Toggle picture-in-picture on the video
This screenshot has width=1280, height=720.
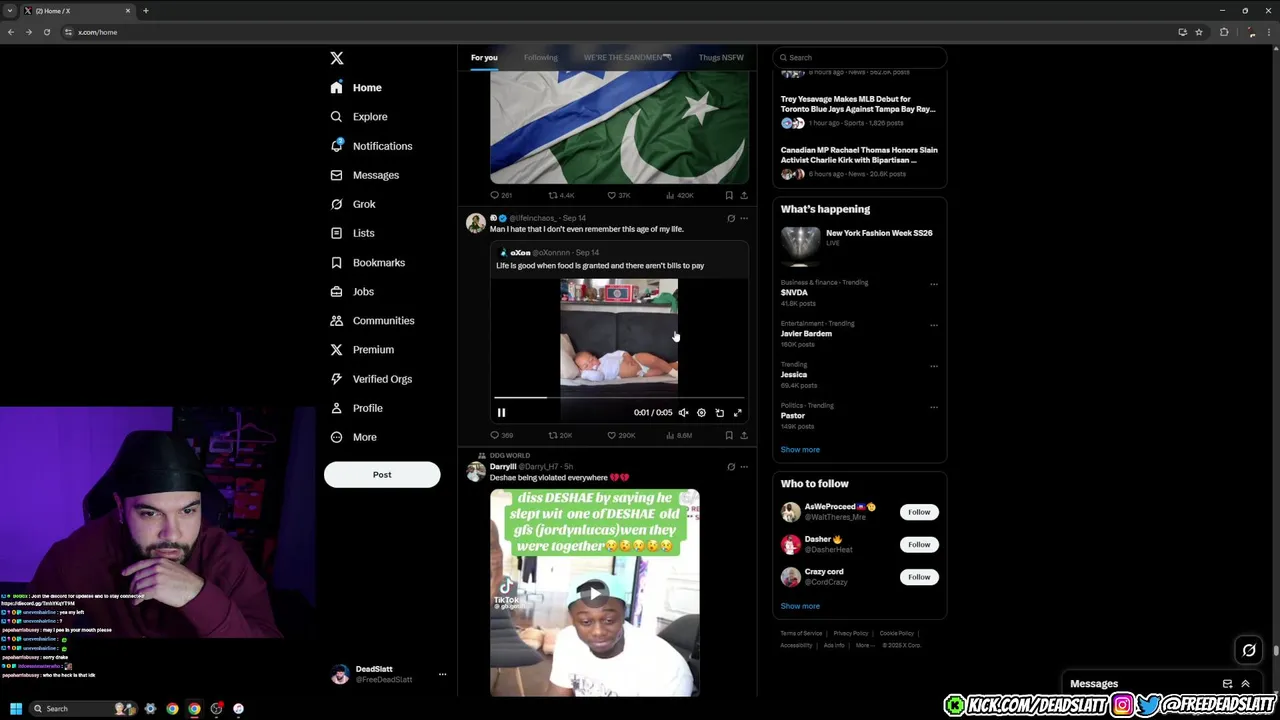720,413
